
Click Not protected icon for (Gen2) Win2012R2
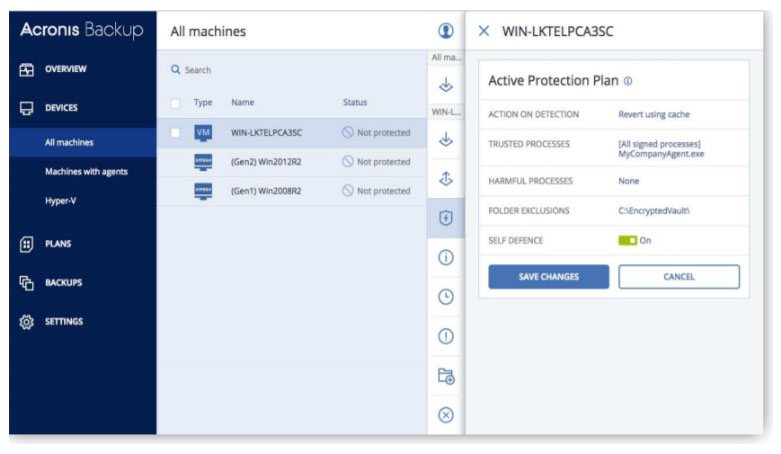pos(348,161)
